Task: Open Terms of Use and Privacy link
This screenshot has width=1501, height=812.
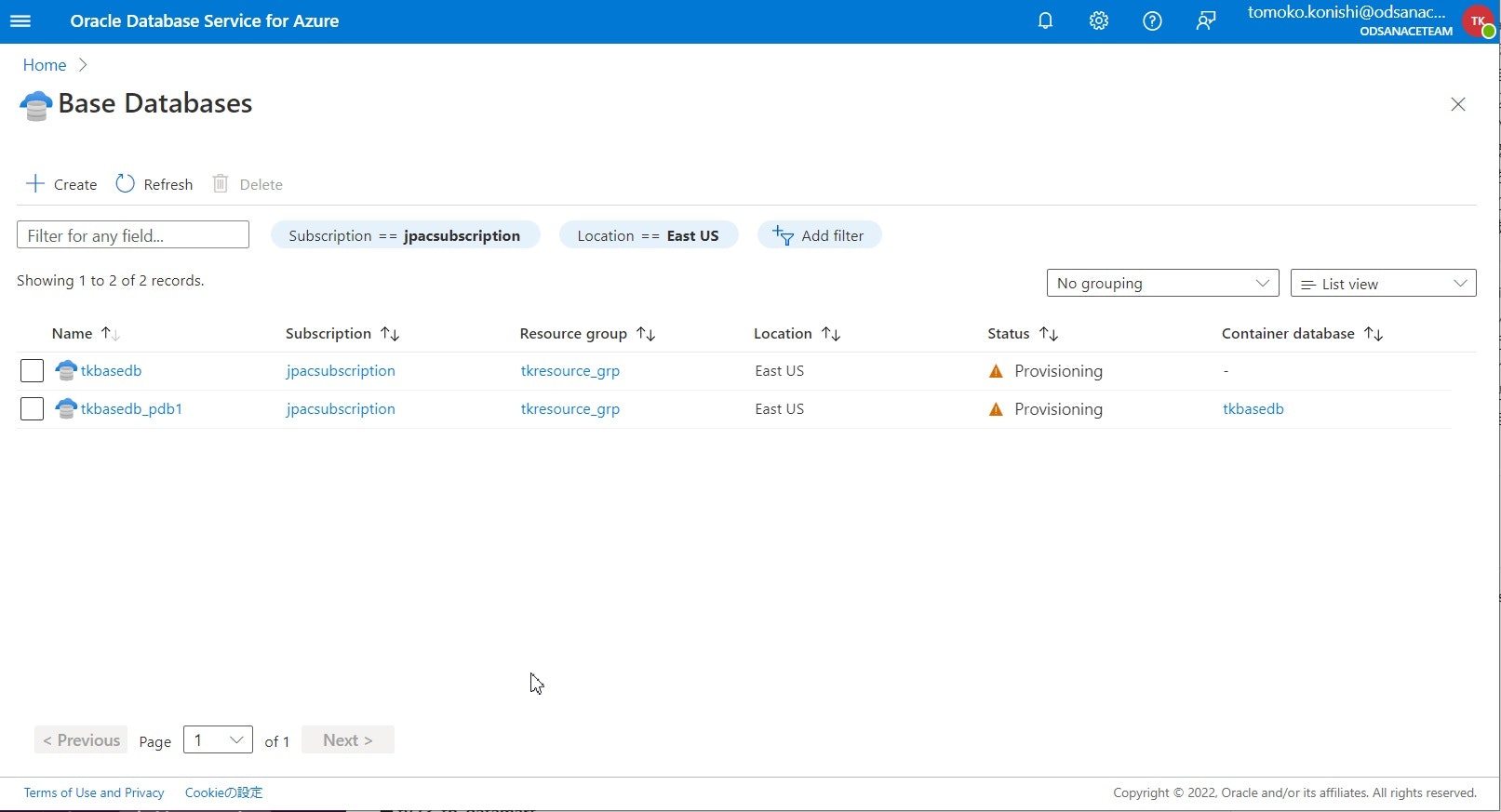Action: [94, 792]
